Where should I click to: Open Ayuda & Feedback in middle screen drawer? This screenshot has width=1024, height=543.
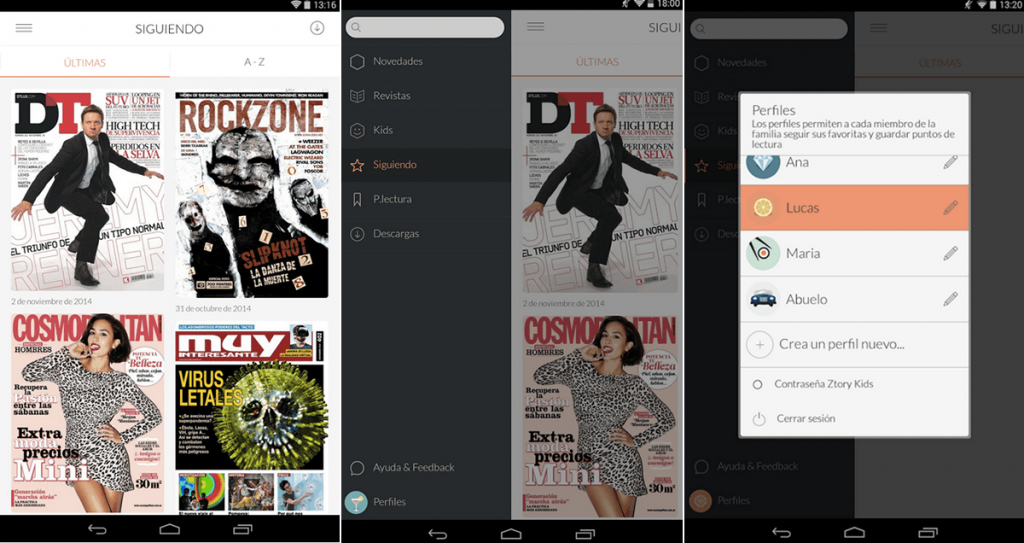[x=426, y=468]
